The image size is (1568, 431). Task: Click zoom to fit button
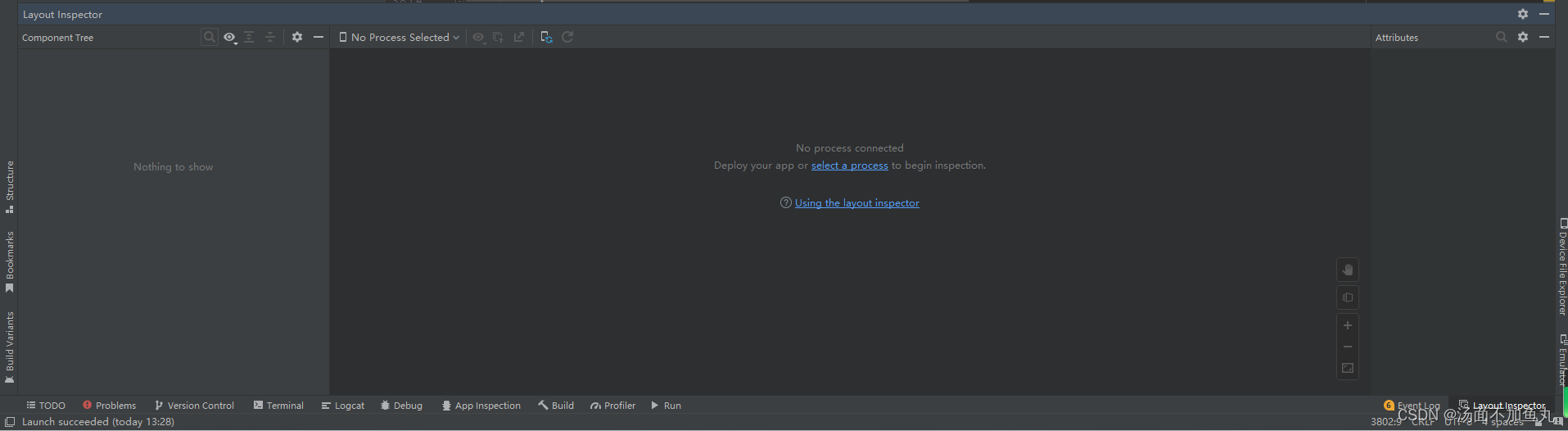click(x=1348, y=369)
